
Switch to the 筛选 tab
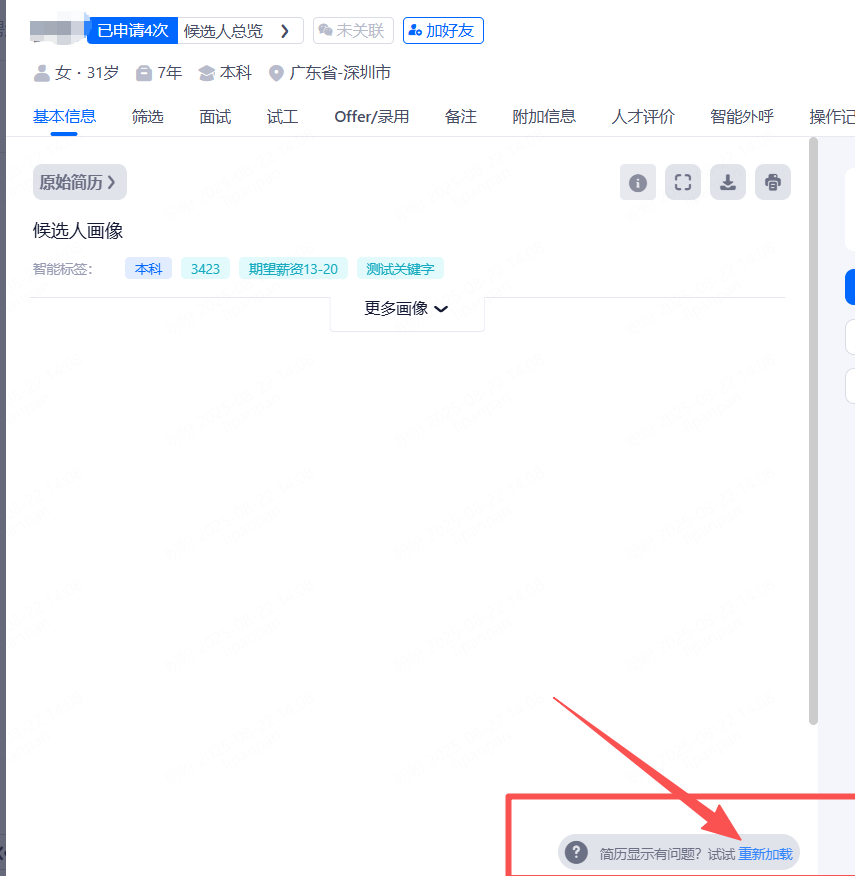pos(147,117)
